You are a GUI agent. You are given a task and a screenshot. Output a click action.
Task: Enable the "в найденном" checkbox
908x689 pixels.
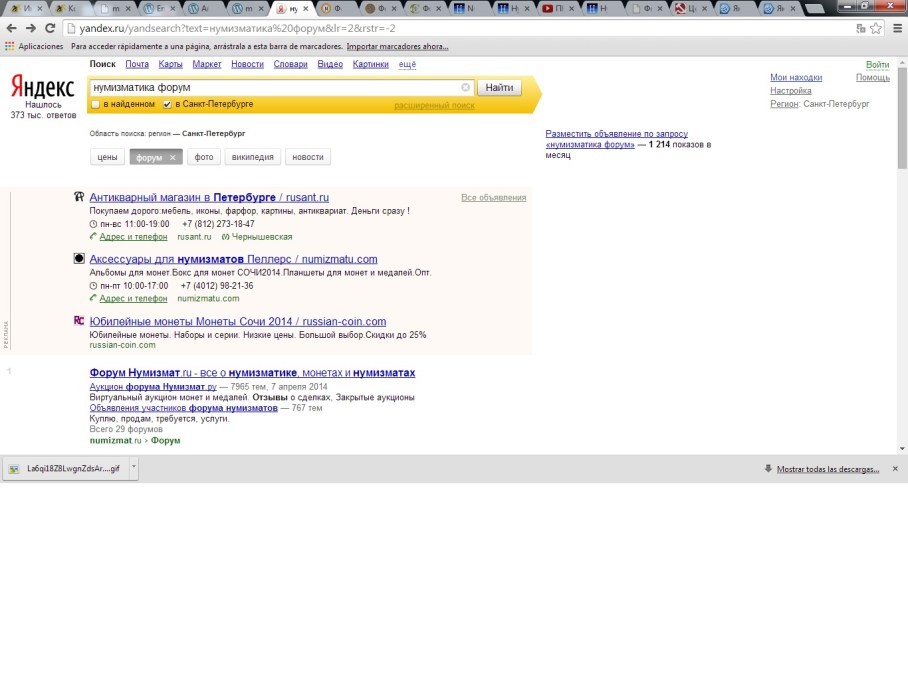coord(95,104)
